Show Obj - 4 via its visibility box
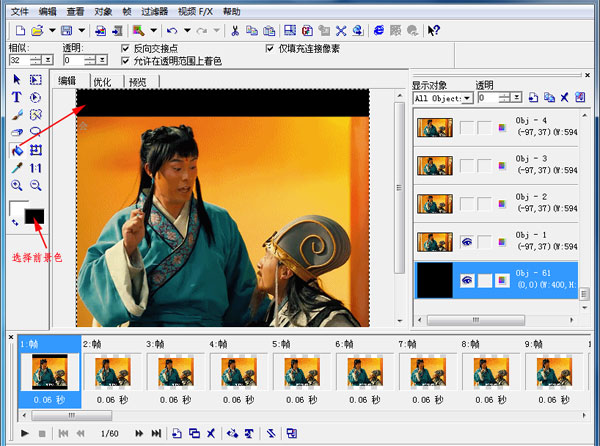The image size is (600, 446). tap(466, 127)
